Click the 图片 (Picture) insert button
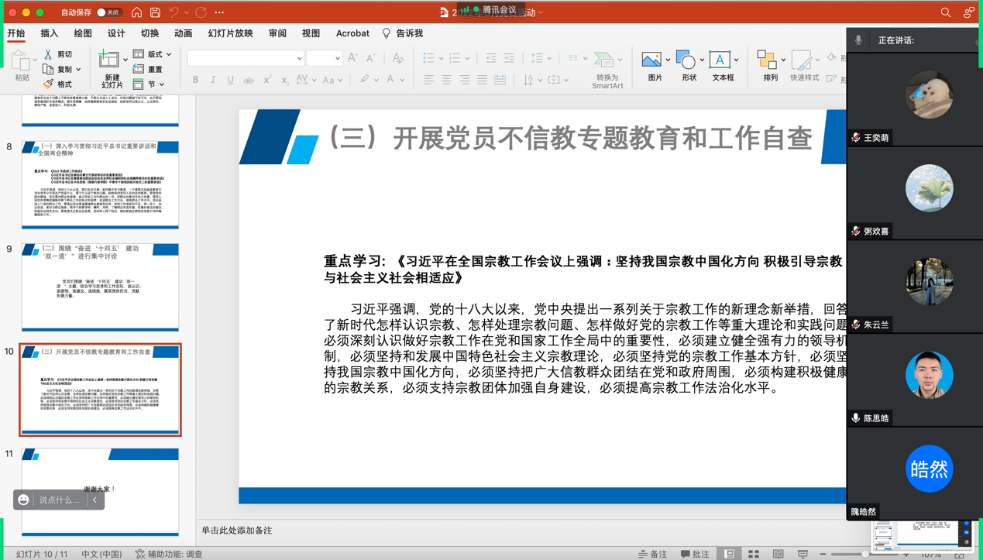Viewport: 983px width, 560px height. (654, 66)
